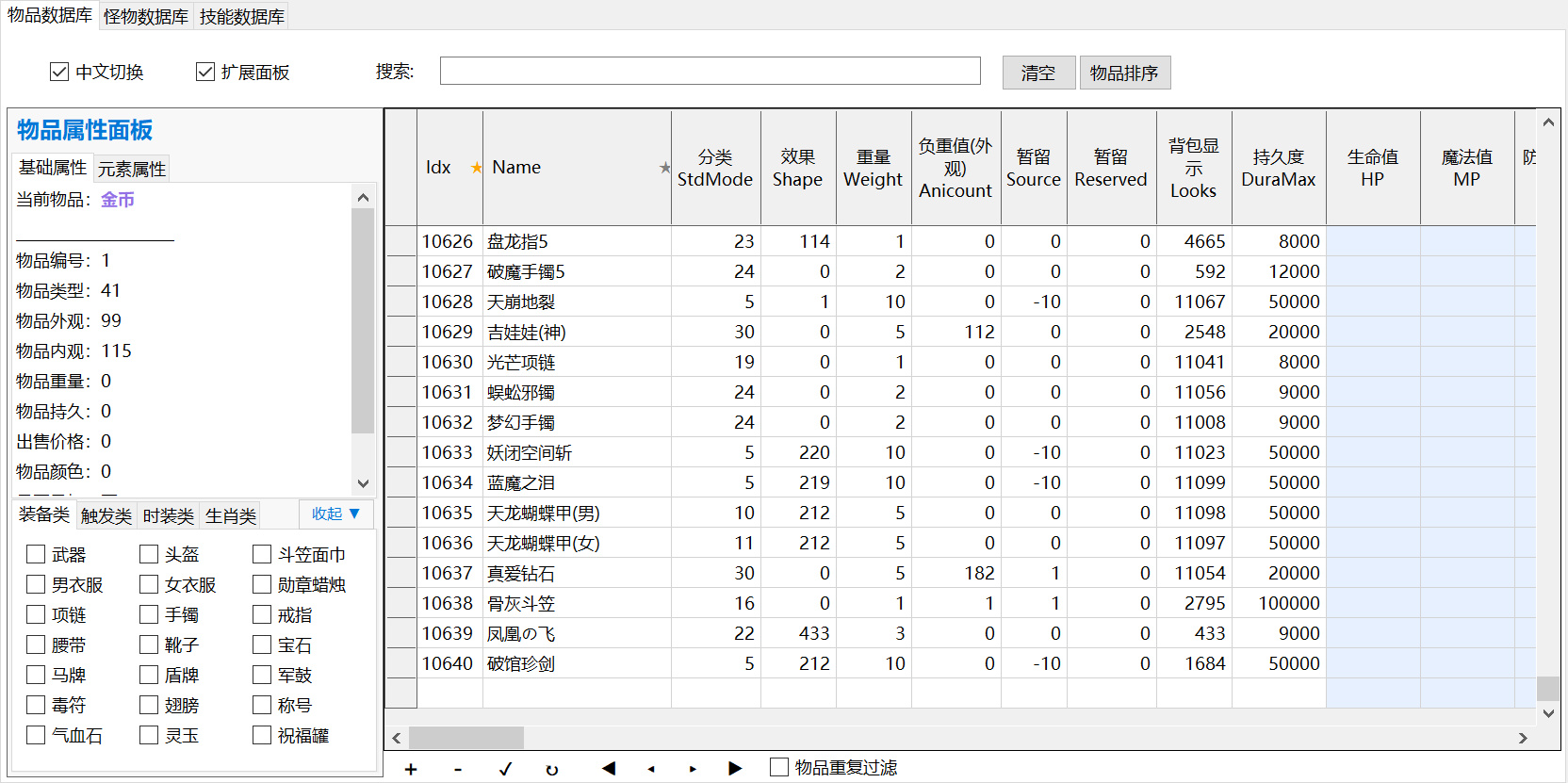1568x783 pixels.
Task: Click the star icon beside Idx header
Action: click(x=477, y=168)
